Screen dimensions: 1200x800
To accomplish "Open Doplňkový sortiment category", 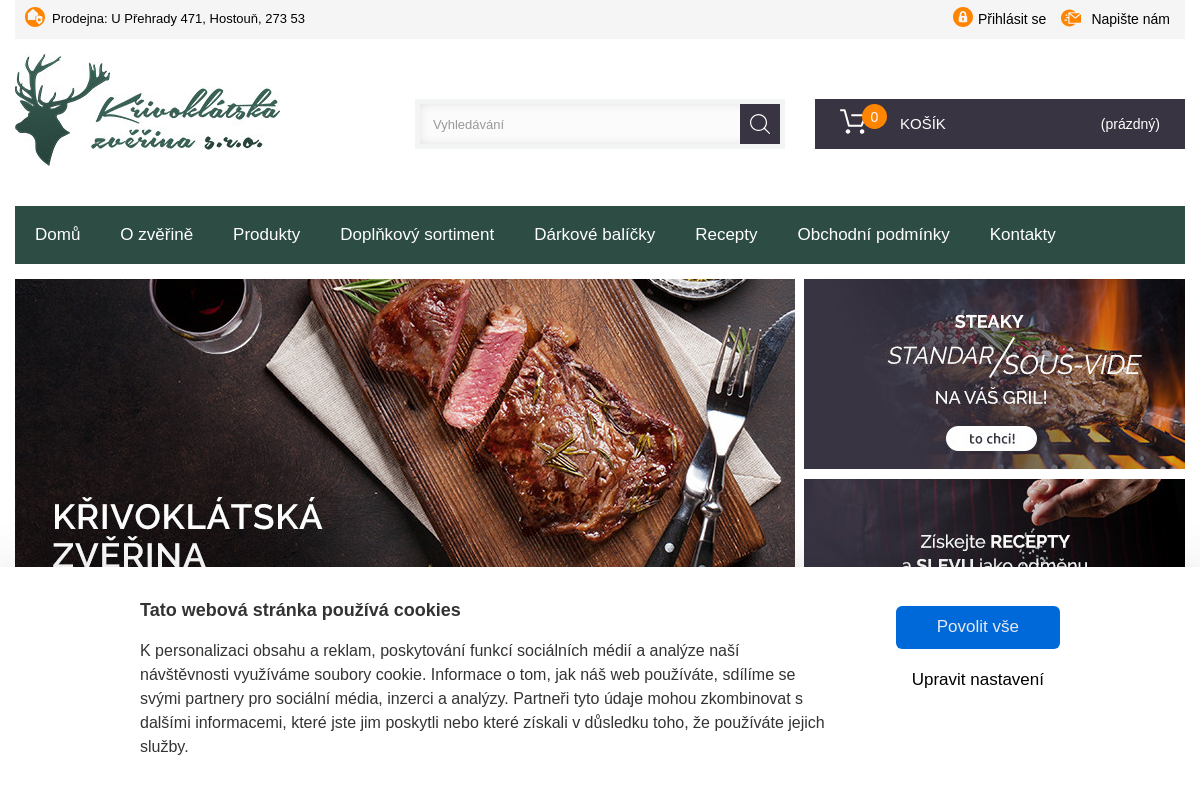I will click(x=417, y=235).
